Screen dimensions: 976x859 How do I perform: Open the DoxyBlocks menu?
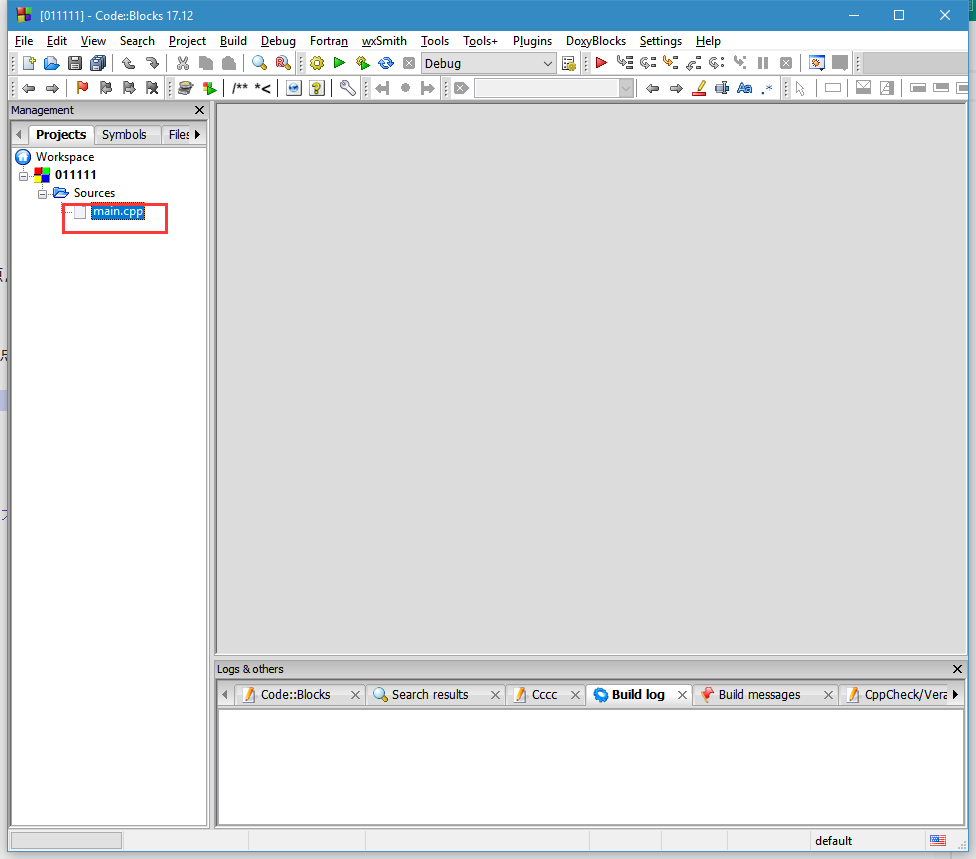[596, 41]
